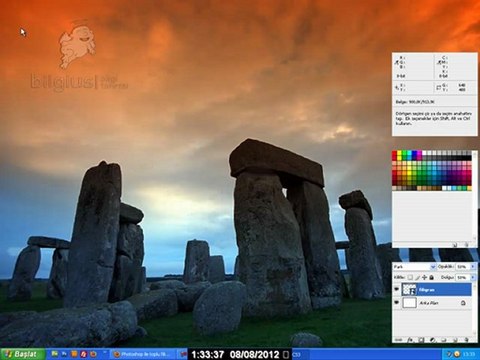Click the lock icon on Arka Plan layer
Image resolution: width=480 pixels, height=360 pixels.
coord(463,303)
